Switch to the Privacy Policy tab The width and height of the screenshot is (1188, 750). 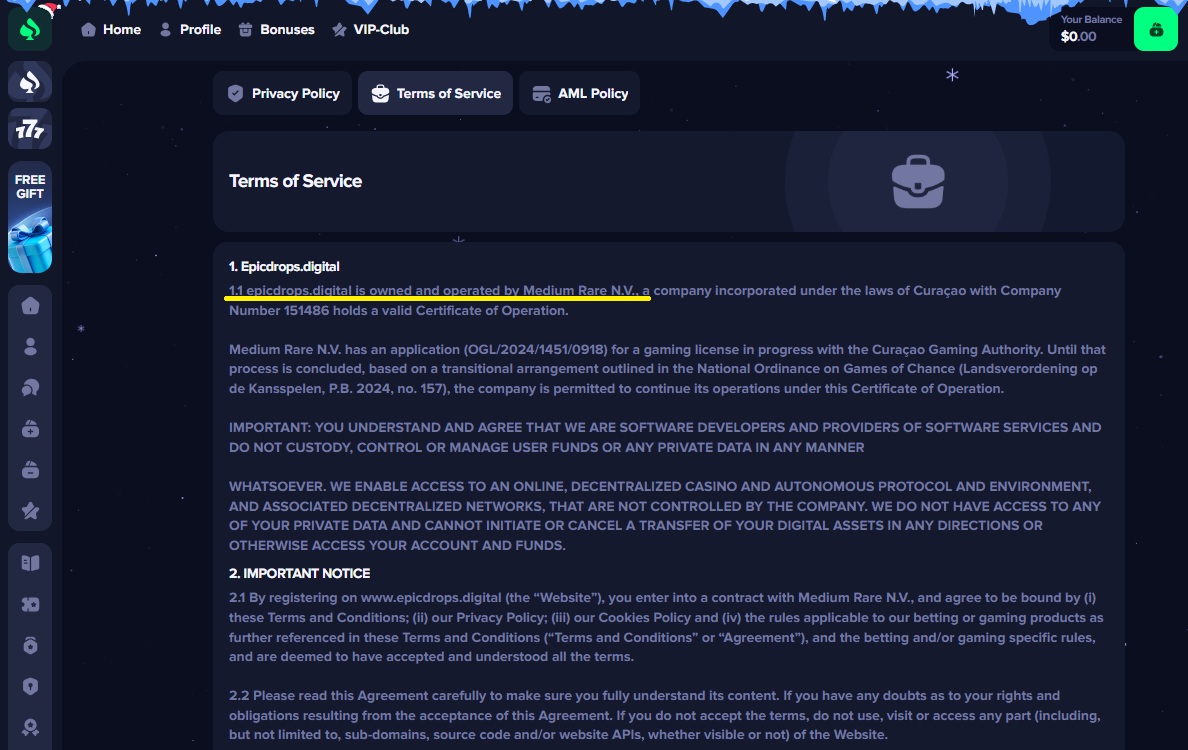(x=283, y=93)
